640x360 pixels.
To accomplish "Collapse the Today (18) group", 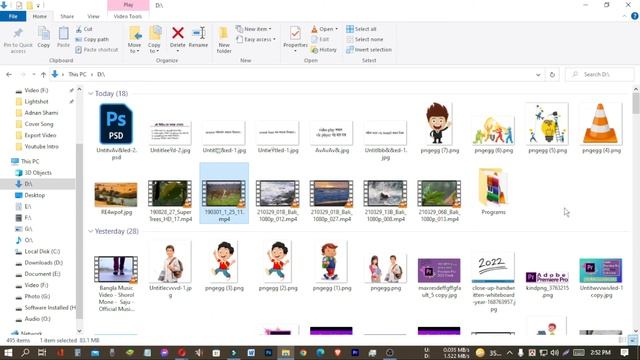I will pos(91,93).
